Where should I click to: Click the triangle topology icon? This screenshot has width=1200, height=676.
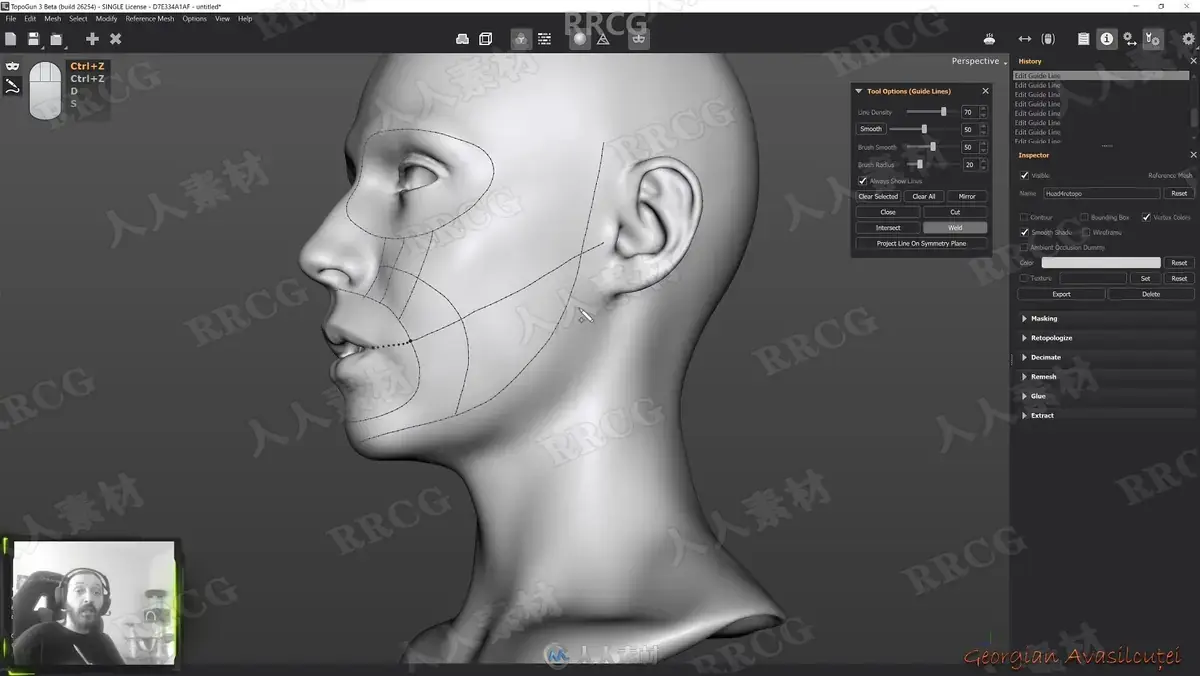tap(603, 39)
